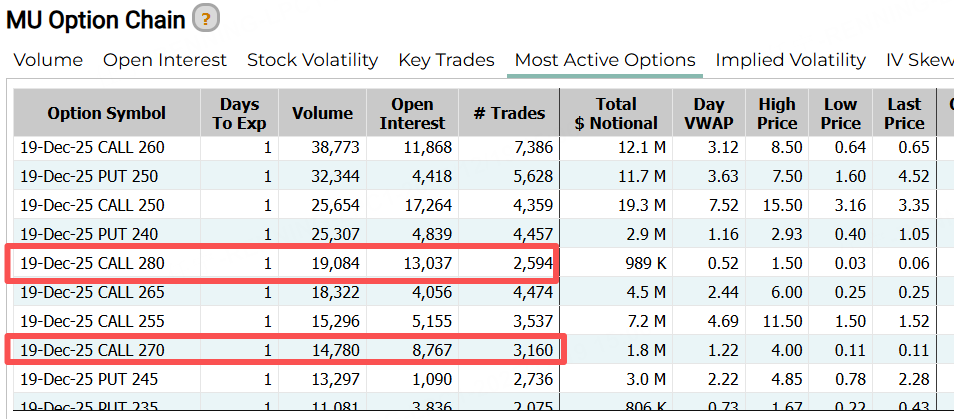Sort by # Trades column header
The width and height of the screenshot is (954, 419).
click(x=509, y=113)
